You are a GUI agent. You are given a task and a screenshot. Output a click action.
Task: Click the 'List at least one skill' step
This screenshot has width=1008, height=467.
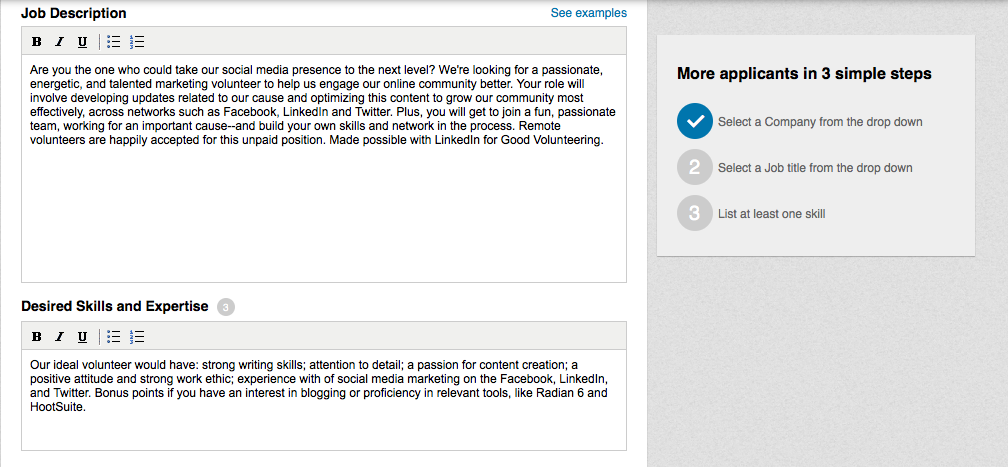click(x=771, y=214)
